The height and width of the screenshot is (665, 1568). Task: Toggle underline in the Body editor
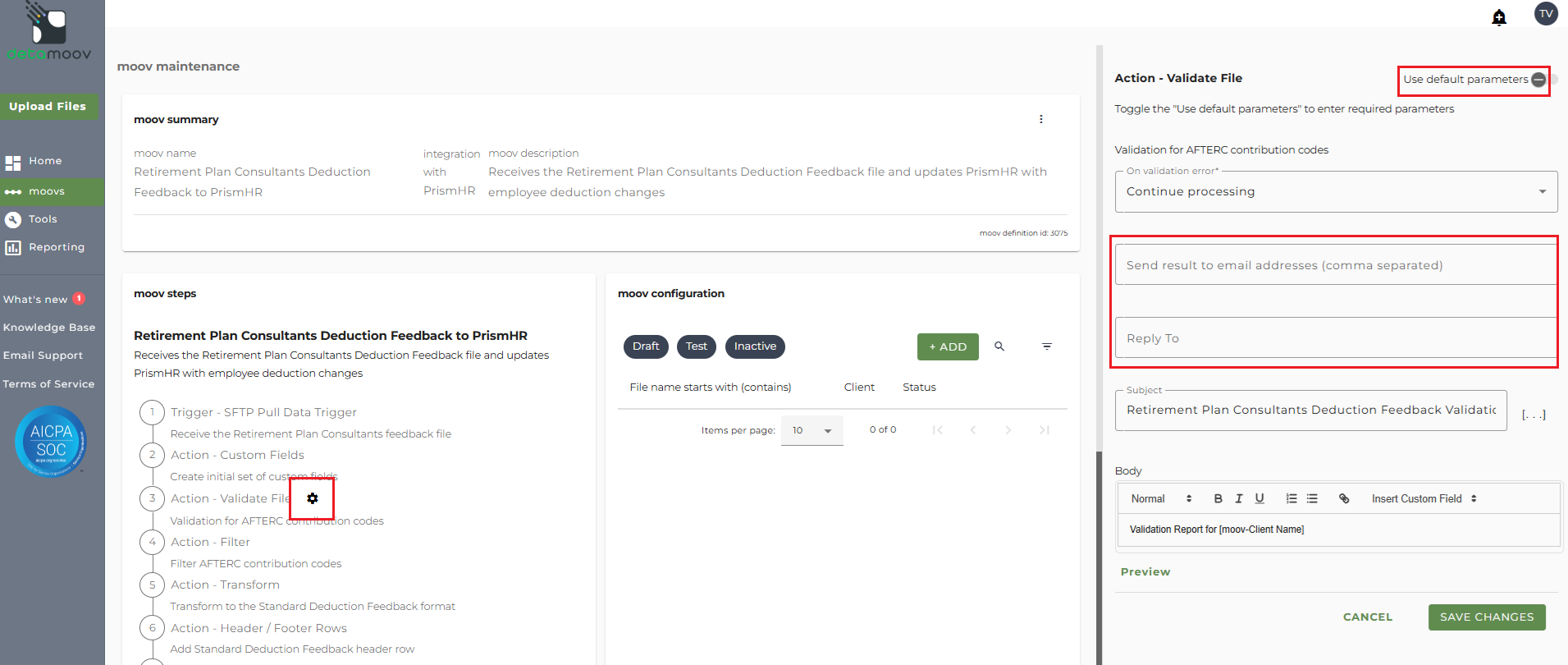point(1259,498)
